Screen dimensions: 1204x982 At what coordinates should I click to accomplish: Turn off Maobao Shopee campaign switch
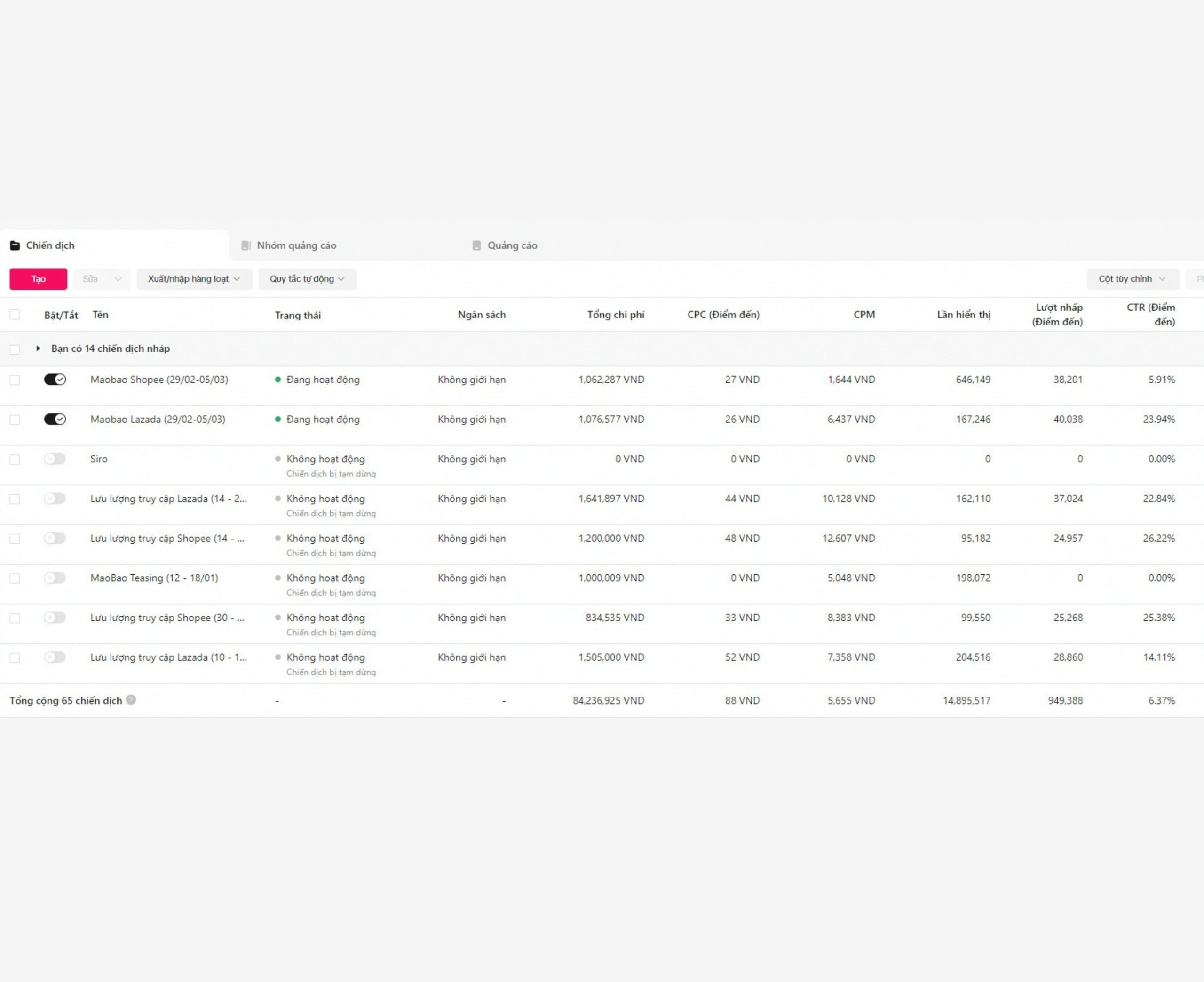tap(55, 380)
